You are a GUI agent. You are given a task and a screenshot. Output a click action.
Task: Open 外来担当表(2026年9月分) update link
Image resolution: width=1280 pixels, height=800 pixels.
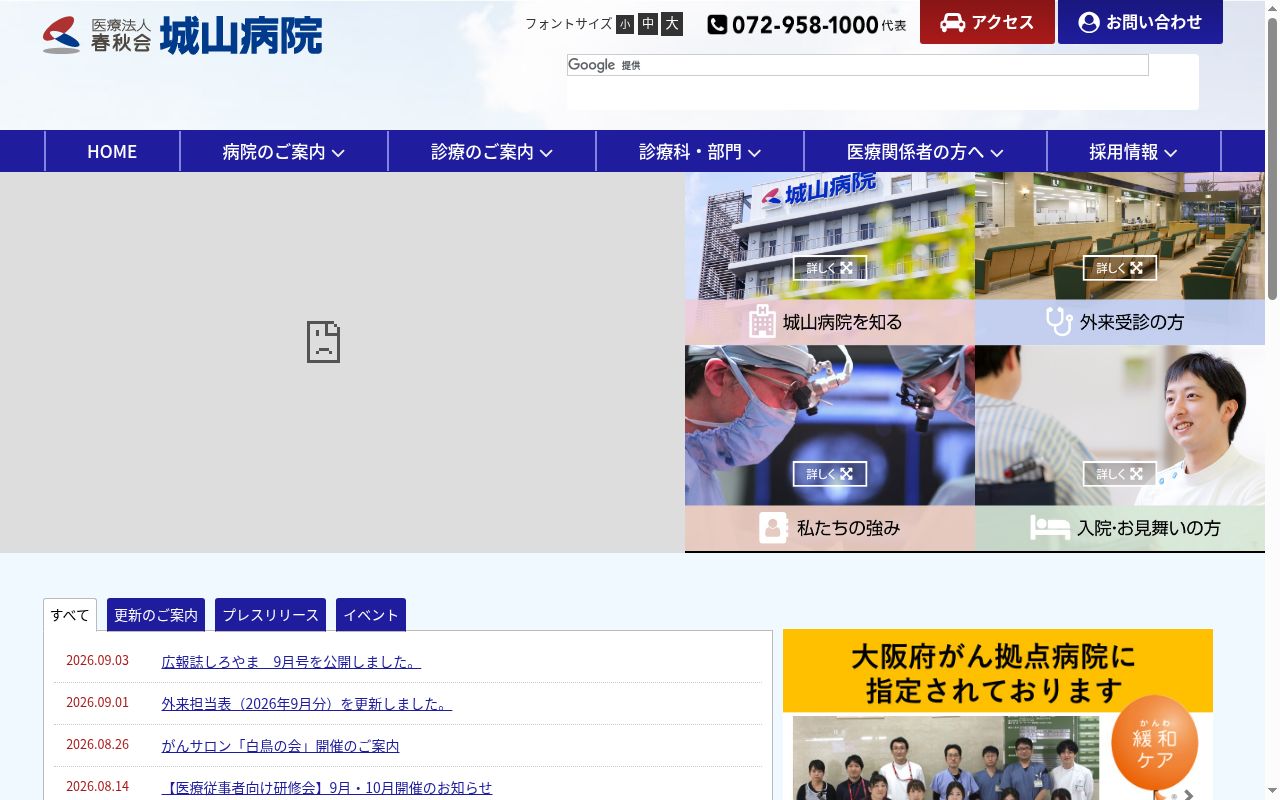(x=307, y=704)
